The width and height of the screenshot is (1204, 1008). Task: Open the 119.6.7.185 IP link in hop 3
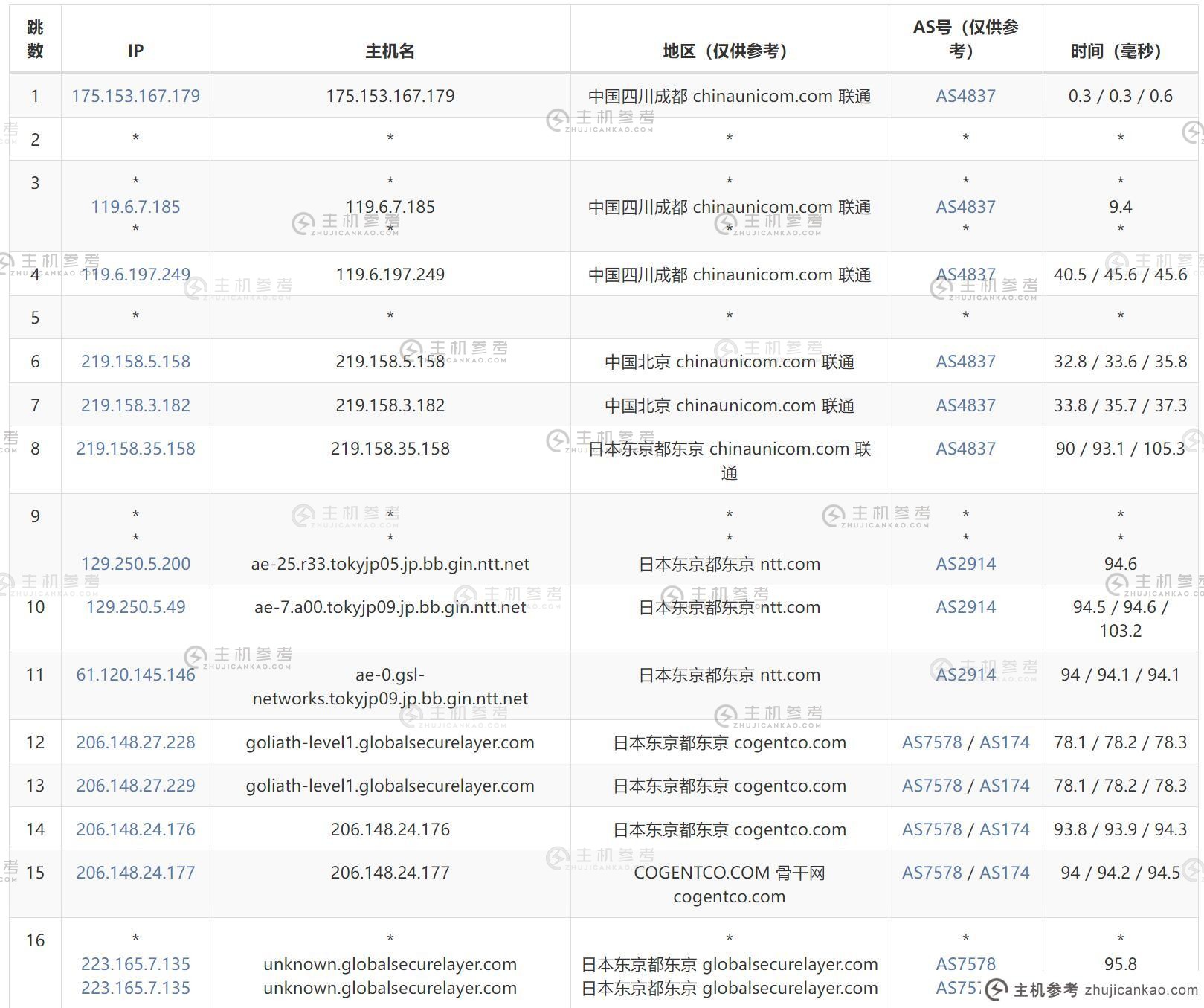pos(135,207)
